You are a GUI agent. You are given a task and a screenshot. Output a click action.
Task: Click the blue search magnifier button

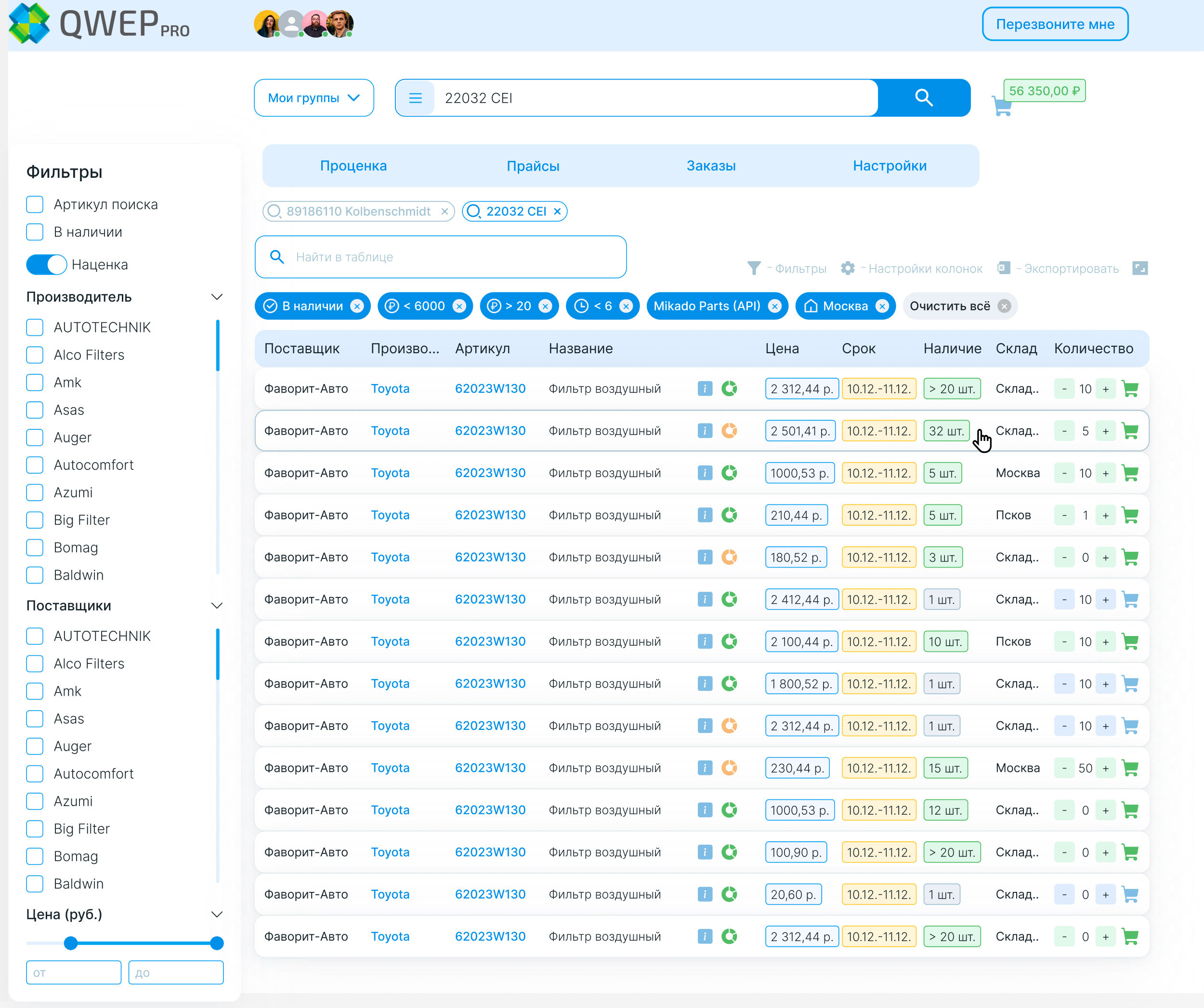(923, 97)
